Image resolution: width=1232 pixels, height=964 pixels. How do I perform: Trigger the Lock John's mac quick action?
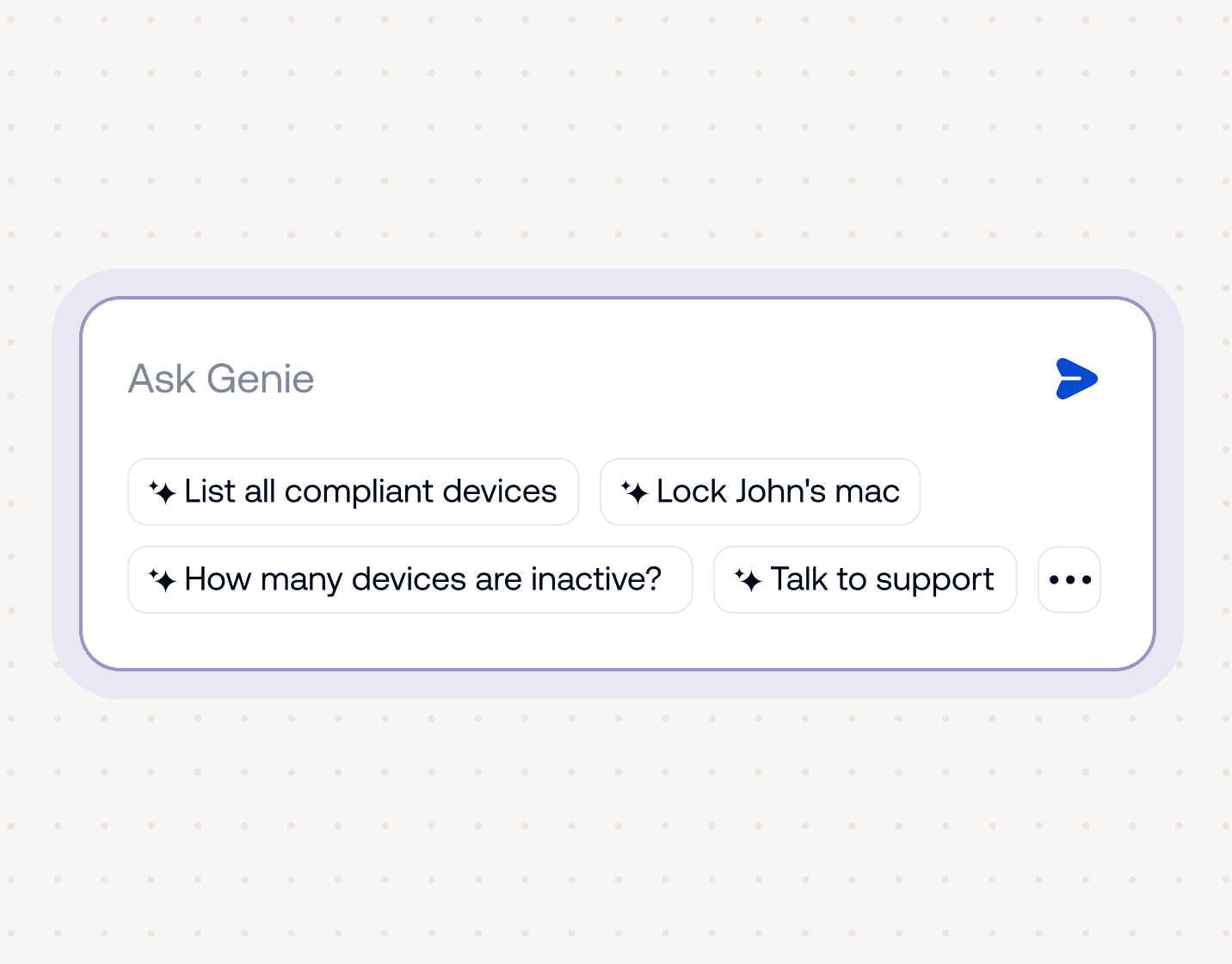click(760, 491)
